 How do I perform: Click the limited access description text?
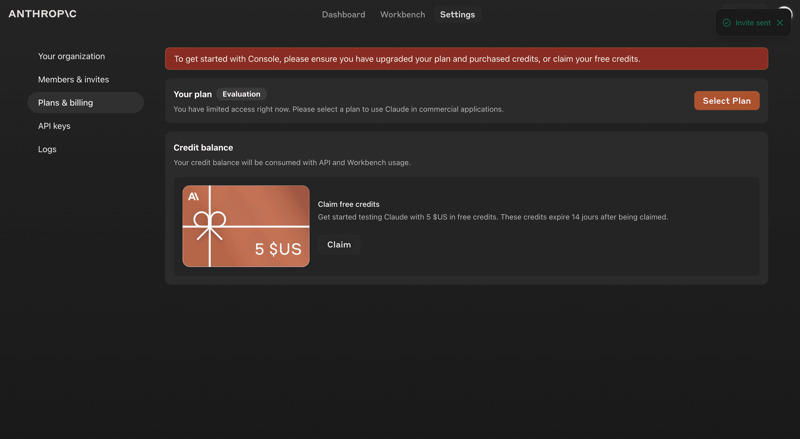coord(338,109)
